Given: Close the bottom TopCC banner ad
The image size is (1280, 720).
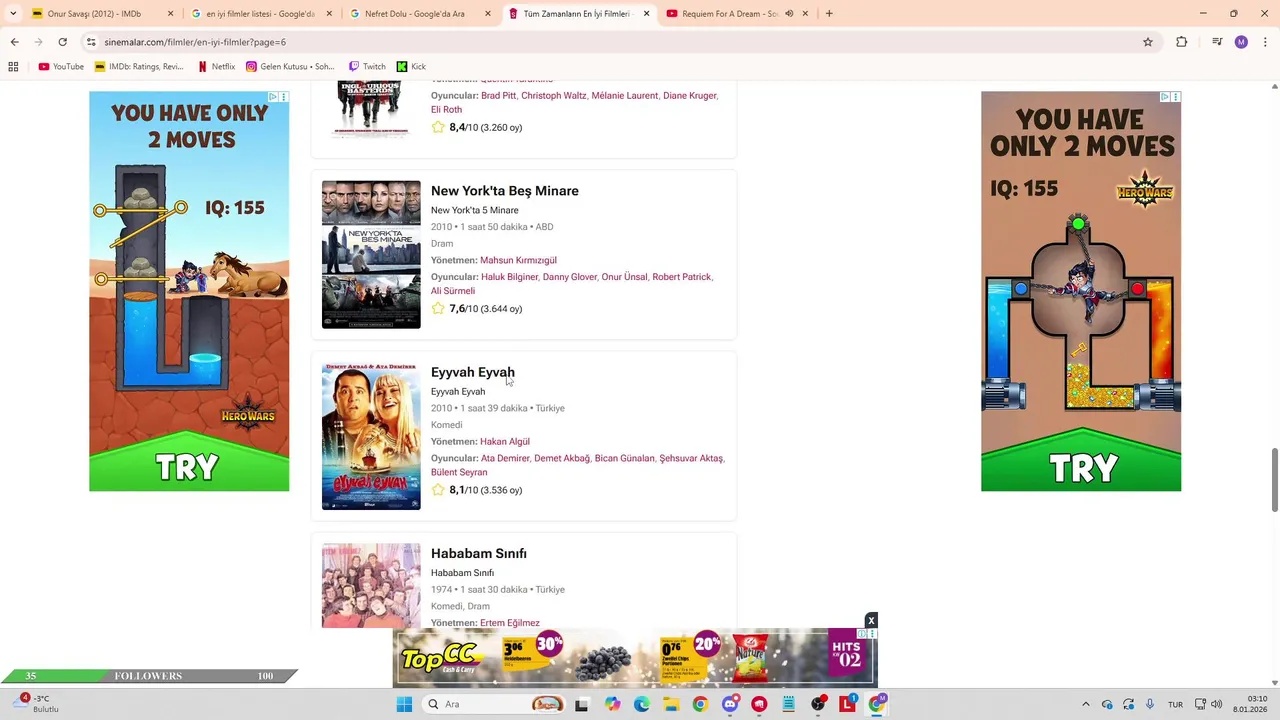Looking at the screenshot, I should (x=871, y=621).
